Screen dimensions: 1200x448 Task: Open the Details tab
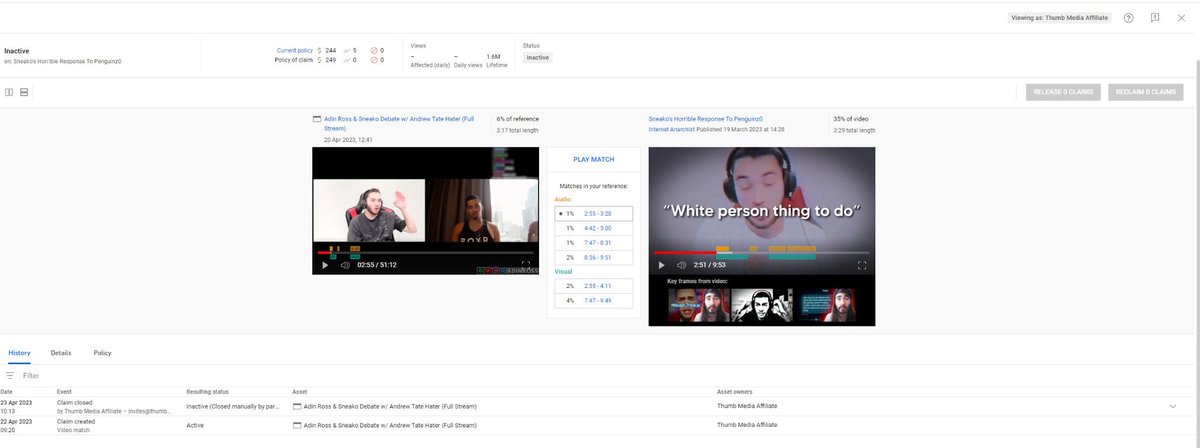[x=61, y=353]
